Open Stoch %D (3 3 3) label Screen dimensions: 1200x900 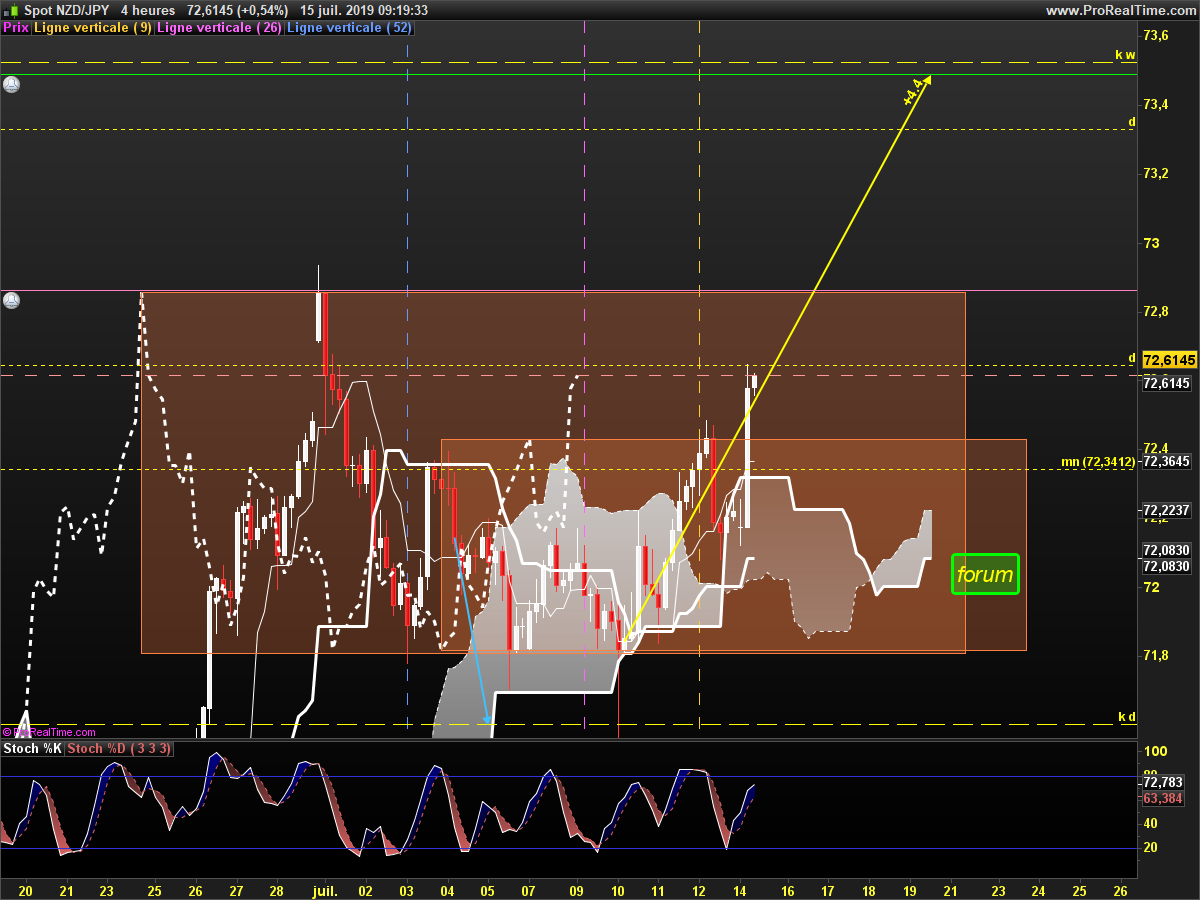tap(121, 748)
